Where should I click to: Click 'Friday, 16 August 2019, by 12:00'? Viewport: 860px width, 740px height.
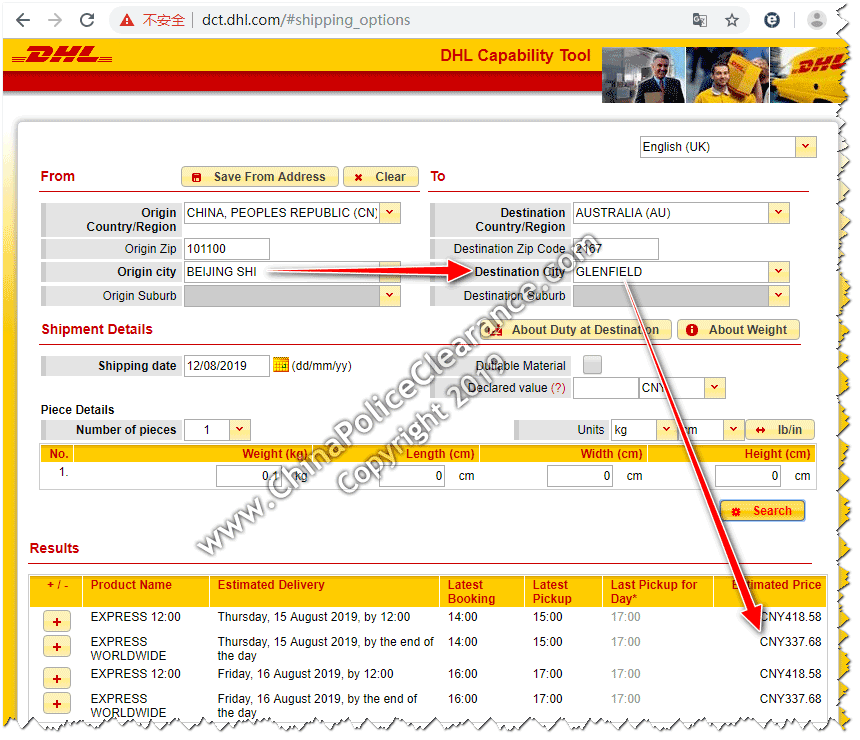305,674
